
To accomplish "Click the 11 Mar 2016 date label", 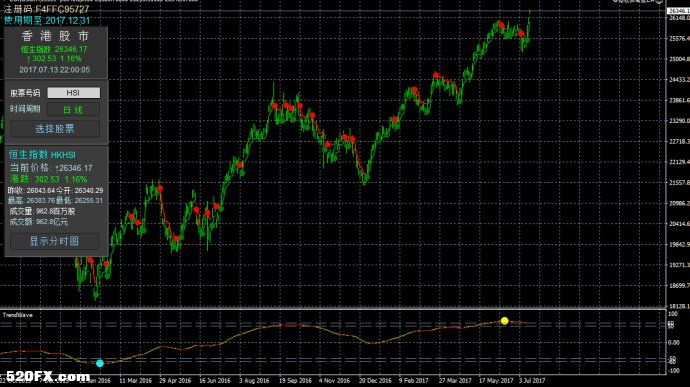I will [136, 380].
